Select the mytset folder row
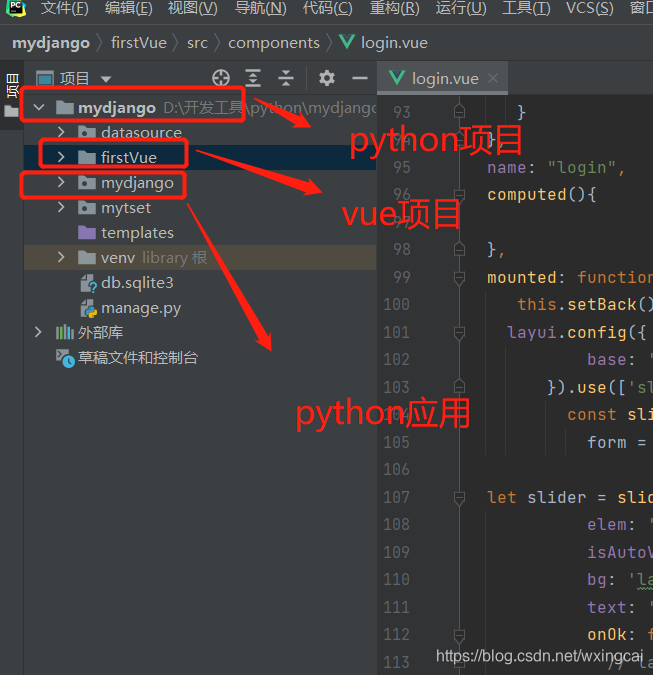653x675 pixels. (200, 207)
